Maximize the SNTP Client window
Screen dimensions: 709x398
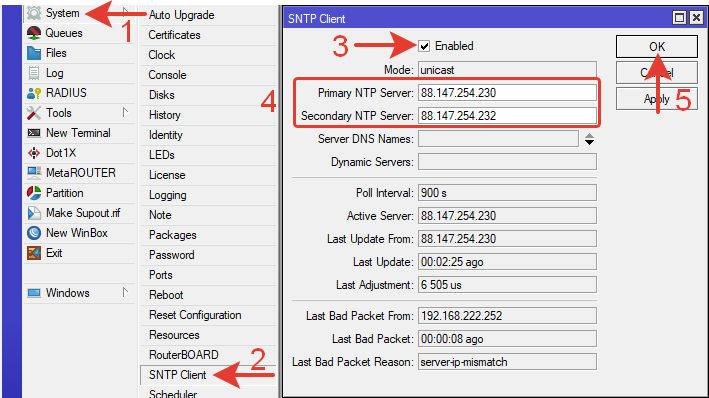(679, 18)
